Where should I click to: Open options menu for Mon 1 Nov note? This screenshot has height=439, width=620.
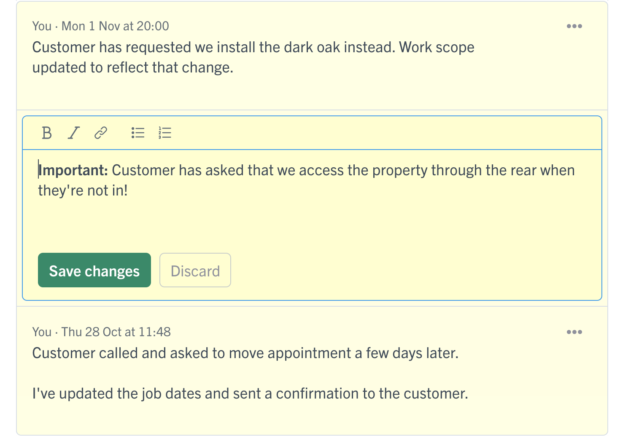click(574, 26)
